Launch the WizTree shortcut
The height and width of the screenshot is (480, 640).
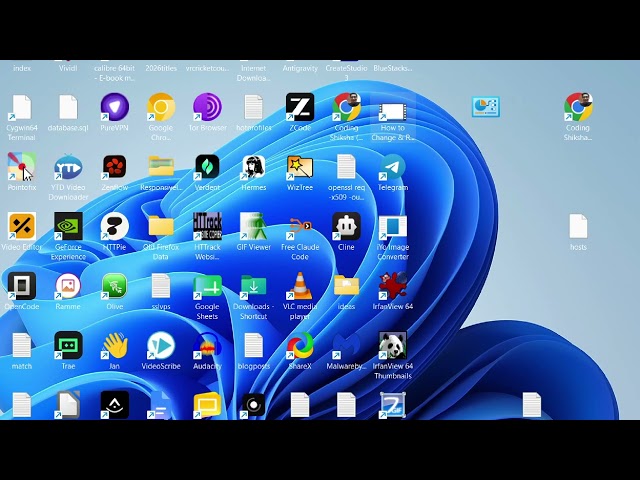coord(300,167)
